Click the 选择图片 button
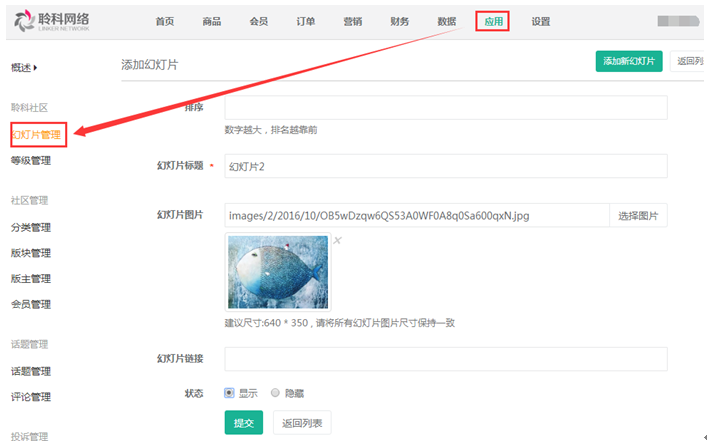The height and width of the screenshot is (442, 707). pos(638,216)
